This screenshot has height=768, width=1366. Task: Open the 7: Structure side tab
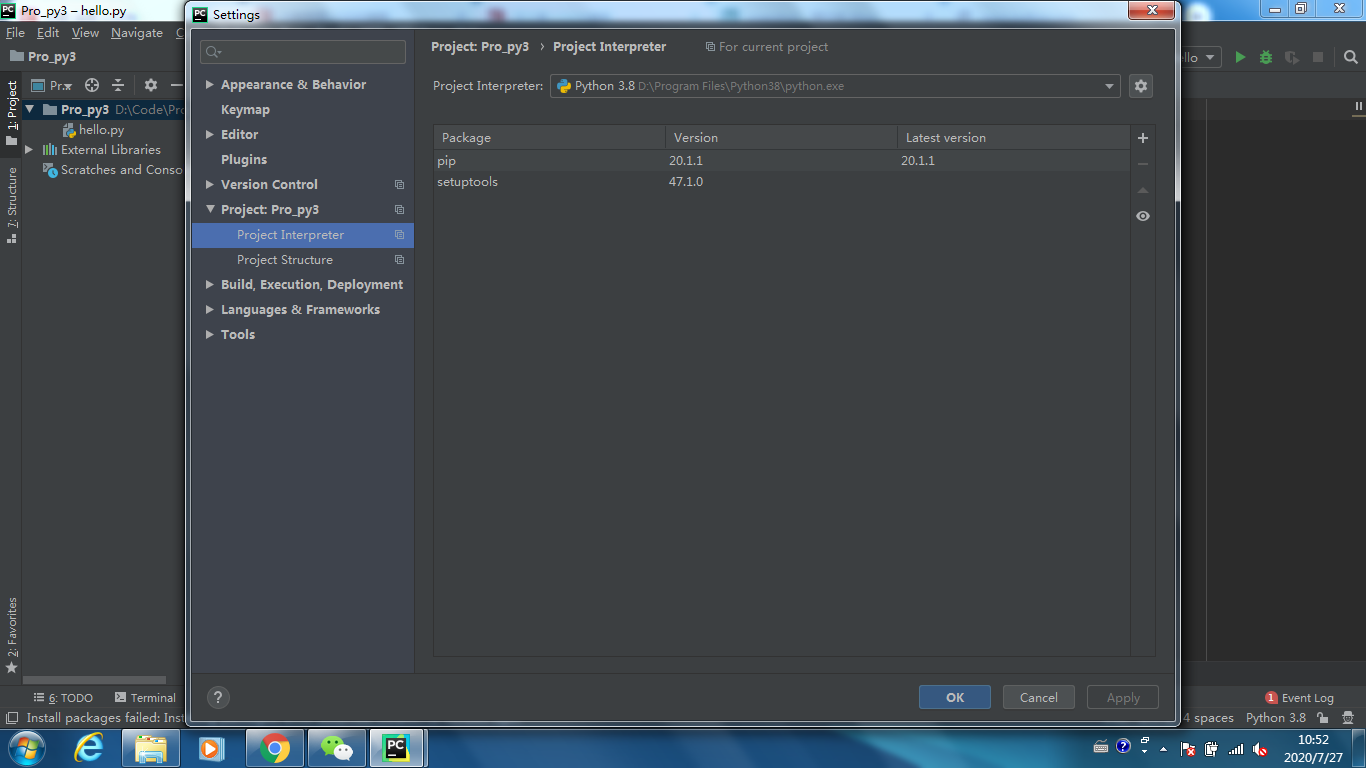11,205
